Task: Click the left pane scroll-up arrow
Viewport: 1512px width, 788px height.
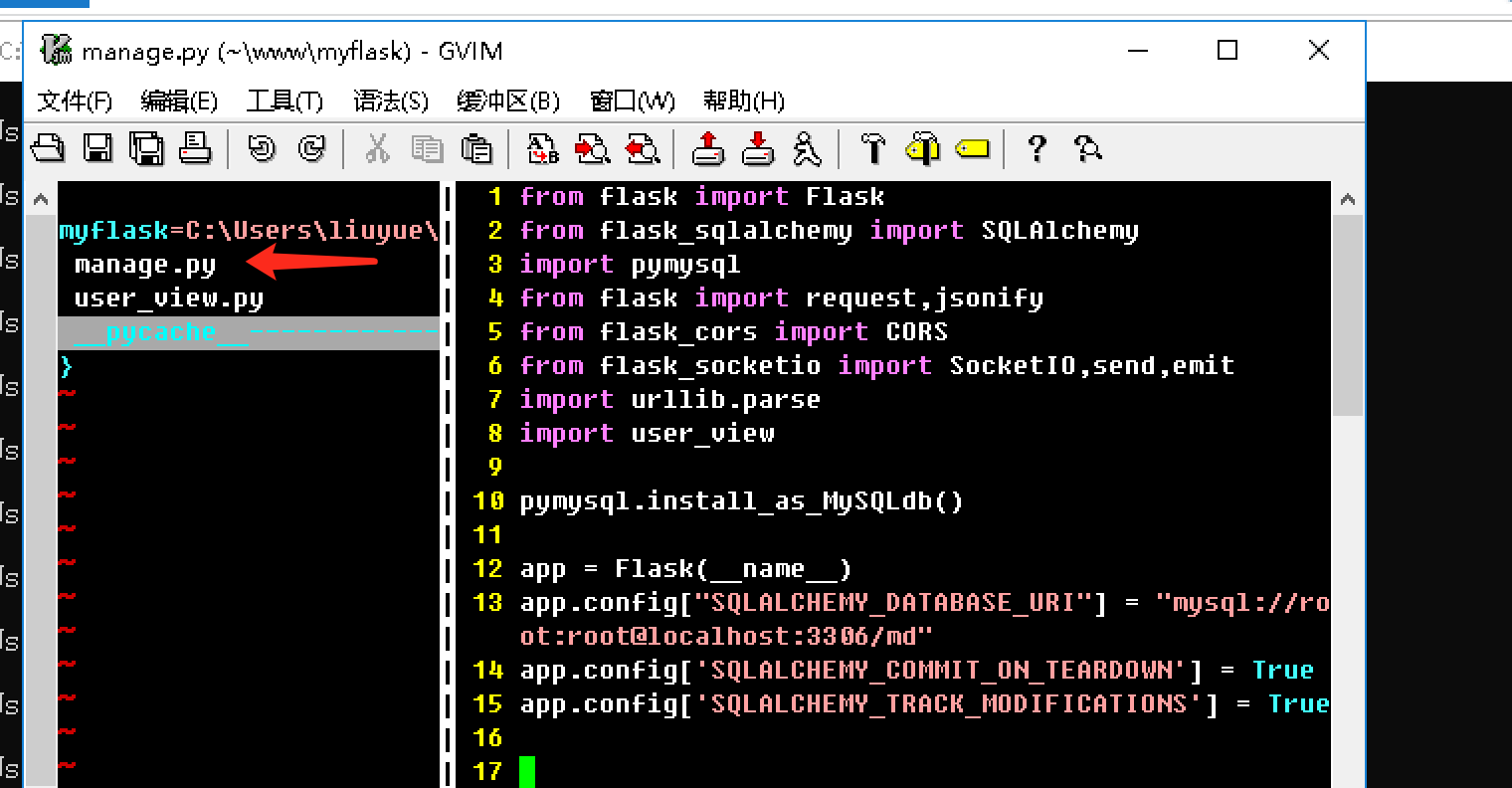Action: pos(41,199)
